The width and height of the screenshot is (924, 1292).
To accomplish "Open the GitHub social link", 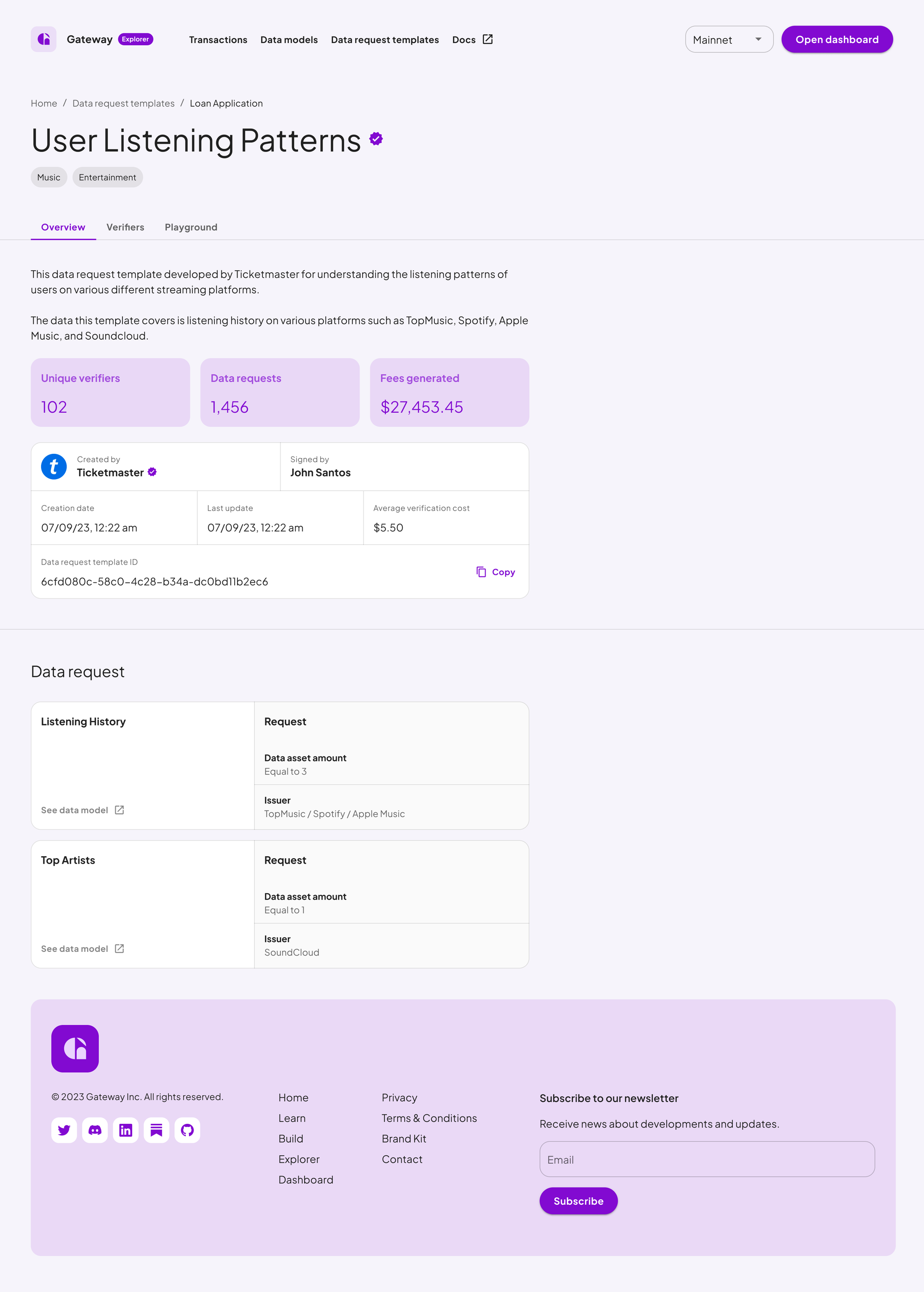I will (x=187, y=1130).
